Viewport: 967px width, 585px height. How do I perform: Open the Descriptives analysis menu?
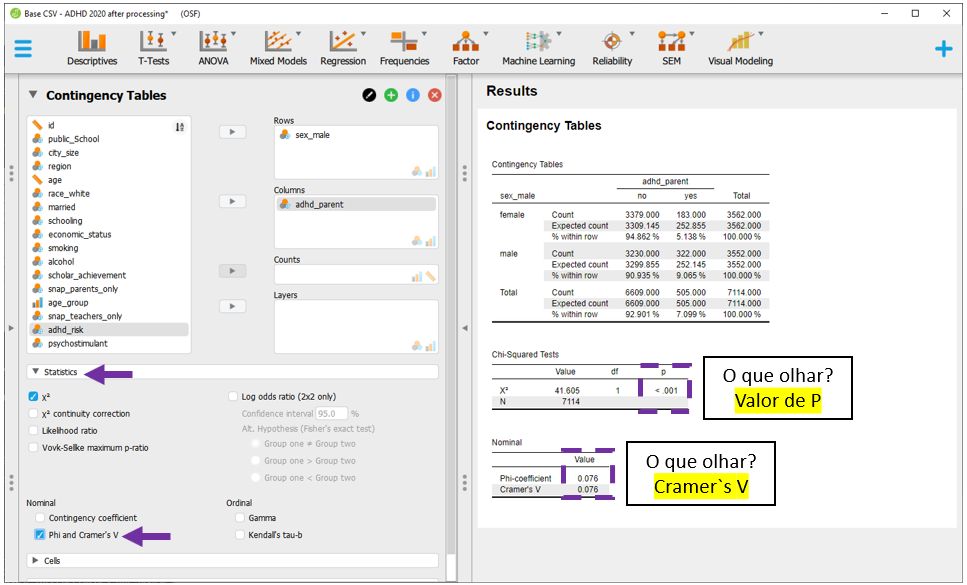tap(92, 47)
